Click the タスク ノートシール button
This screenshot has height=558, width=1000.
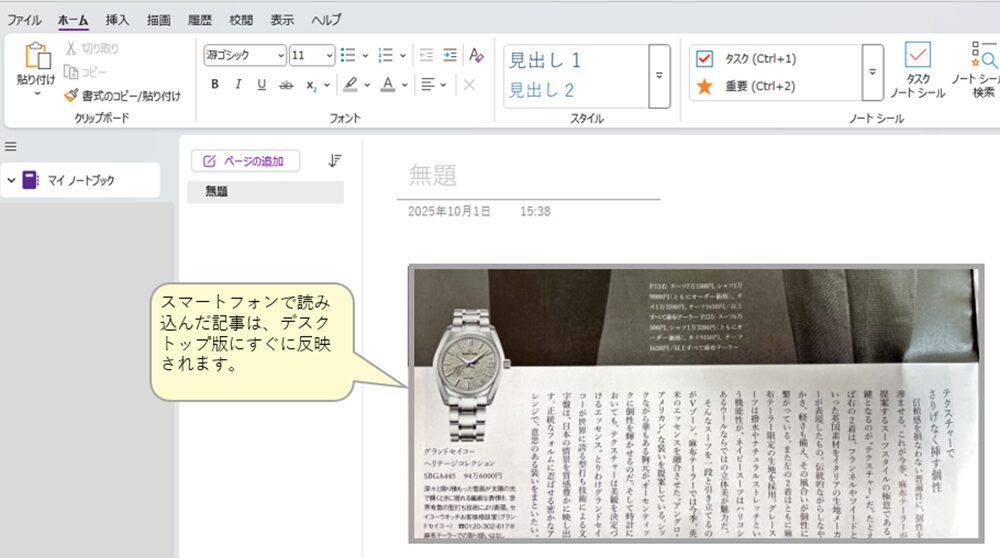(x=917, y=72)
